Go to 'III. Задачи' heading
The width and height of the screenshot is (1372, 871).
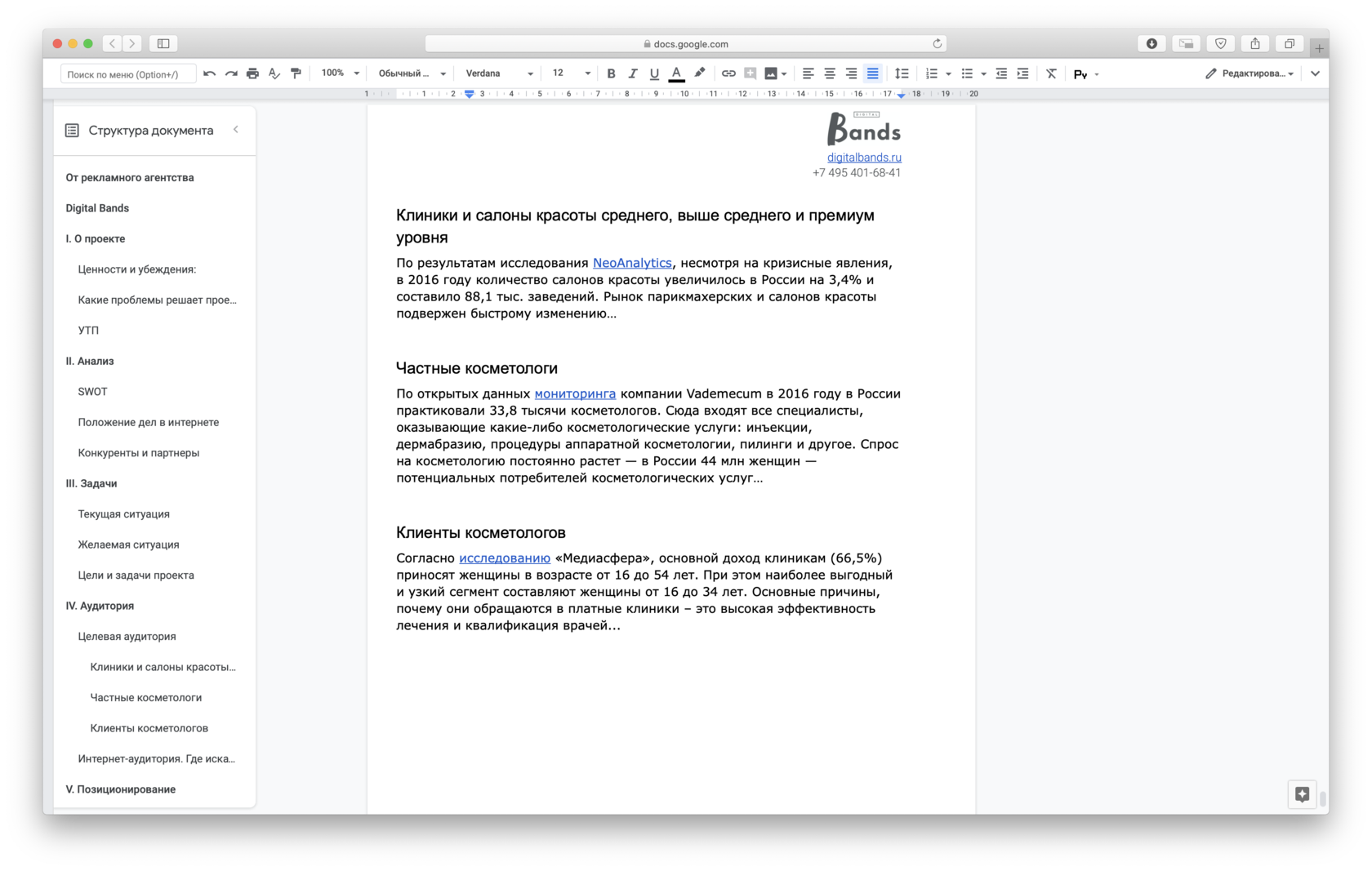91,484
